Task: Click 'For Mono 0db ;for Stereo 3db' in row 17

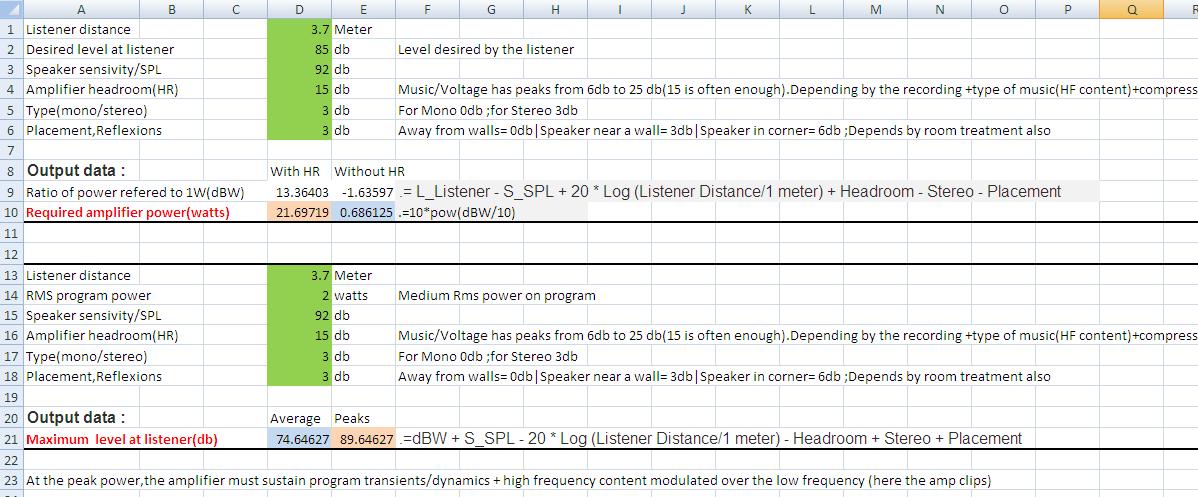Action: (488, 356)
